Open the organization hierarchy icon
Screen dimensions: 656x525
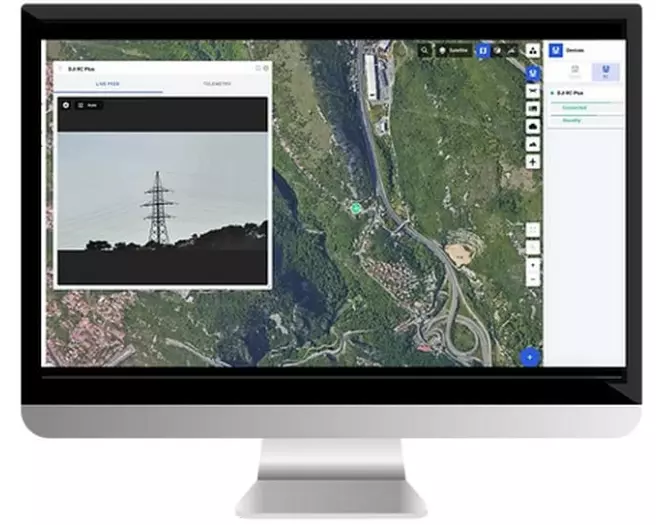click(532, 49)
